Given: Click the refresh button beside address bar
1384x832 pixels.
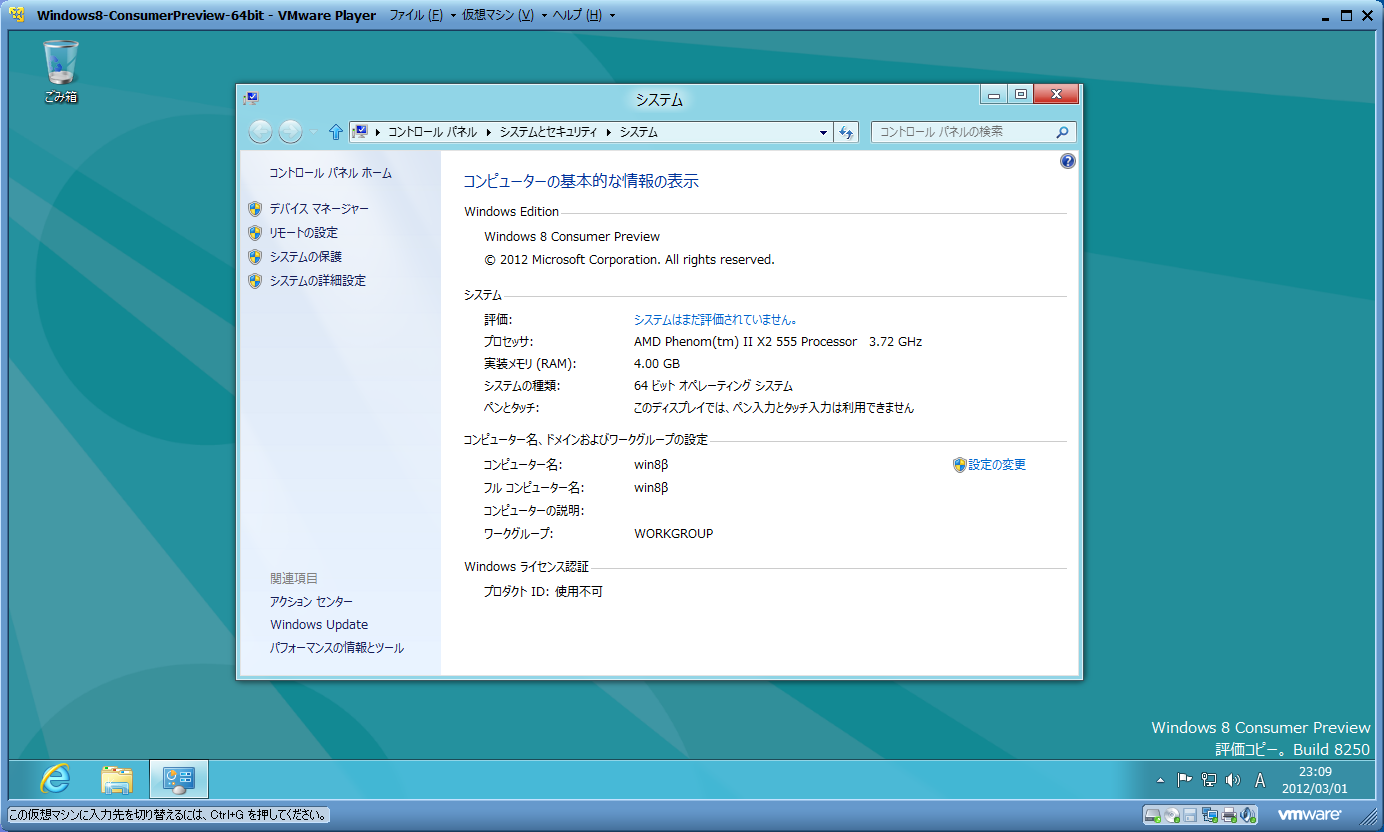Looking at the screenshot, I should pyautogui.click(x=846, y=132).
